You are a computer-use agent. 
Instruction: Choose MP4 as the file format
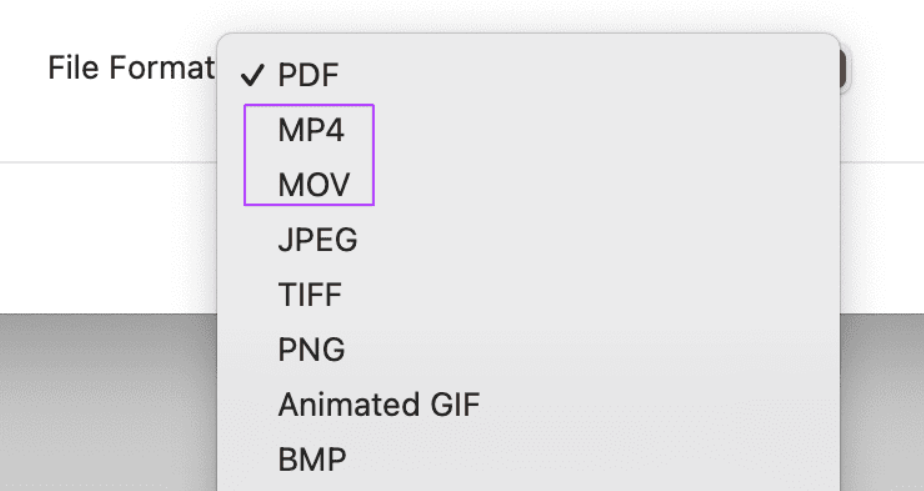coord(311,131)
